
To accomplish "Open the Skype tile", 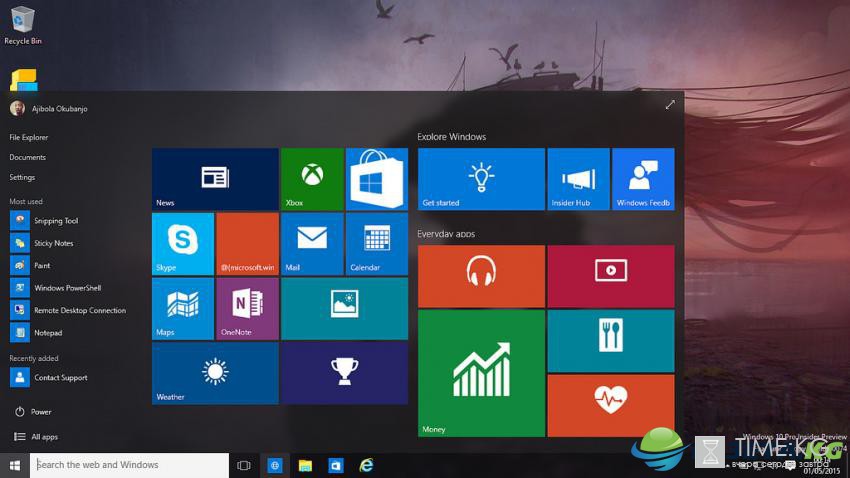I will coord(183,244).
